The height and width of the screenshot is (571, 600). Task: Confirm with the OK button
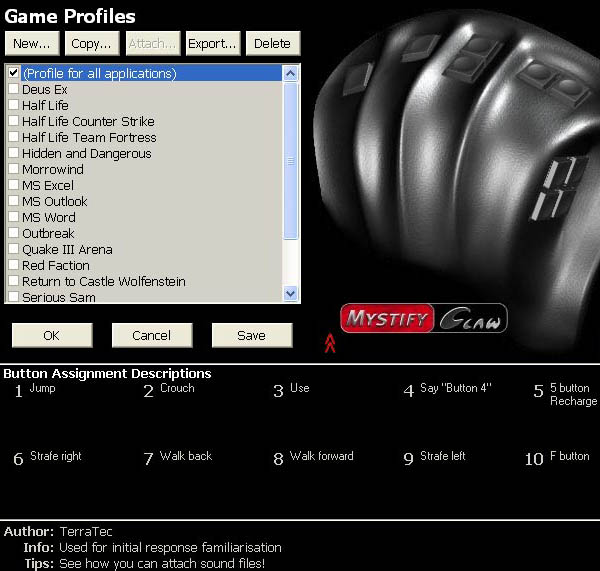coord(52,336)
